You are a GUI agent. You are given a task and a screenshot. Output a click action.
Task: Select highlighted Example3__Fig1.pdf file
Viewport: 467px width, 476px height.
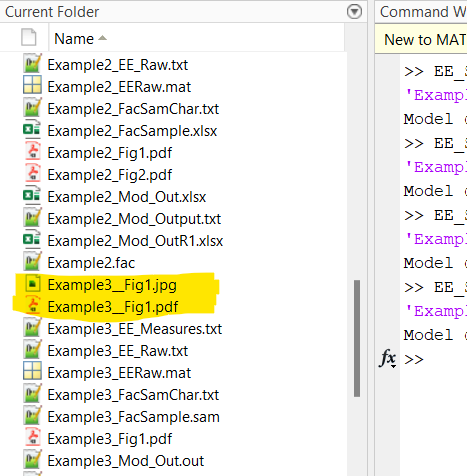(x=113, y=307)
